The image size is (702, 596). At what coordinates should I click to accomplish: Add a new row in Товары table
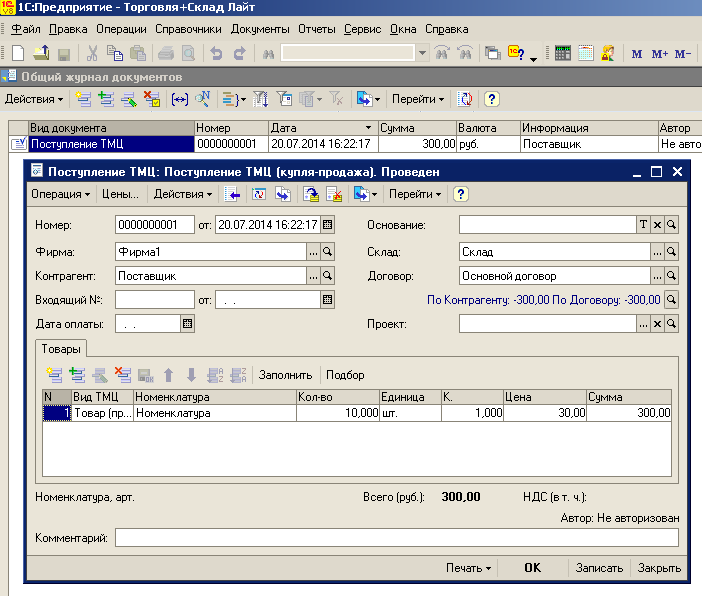[53, 375]
